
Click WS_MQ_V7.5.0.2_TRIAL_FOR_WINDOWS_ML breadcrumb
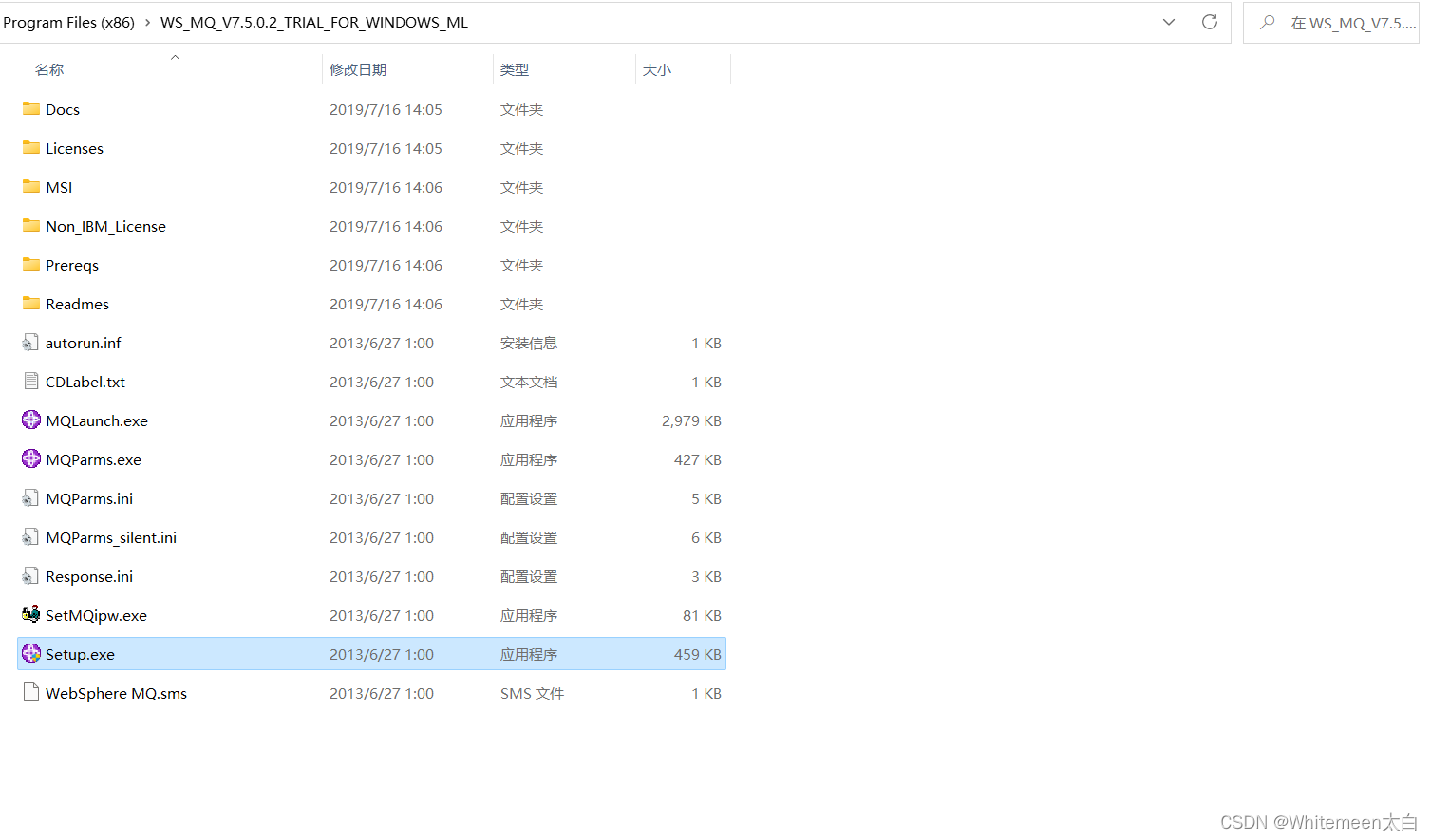tap(314, 22)
